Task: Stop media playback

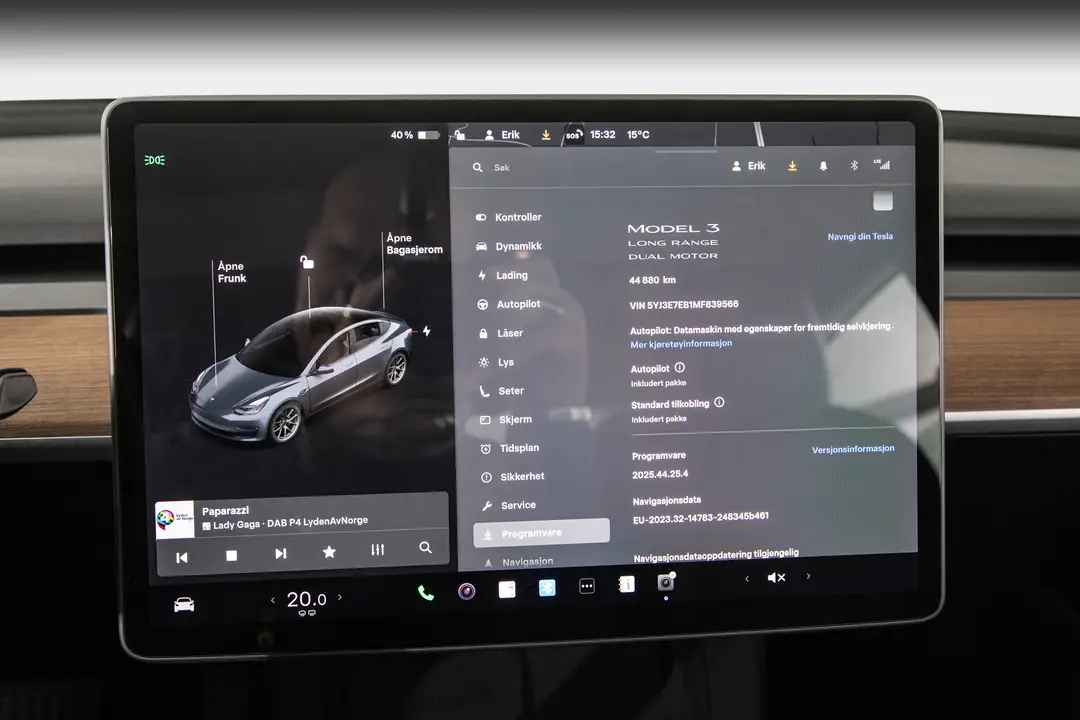Action: [x=231, y=555]
